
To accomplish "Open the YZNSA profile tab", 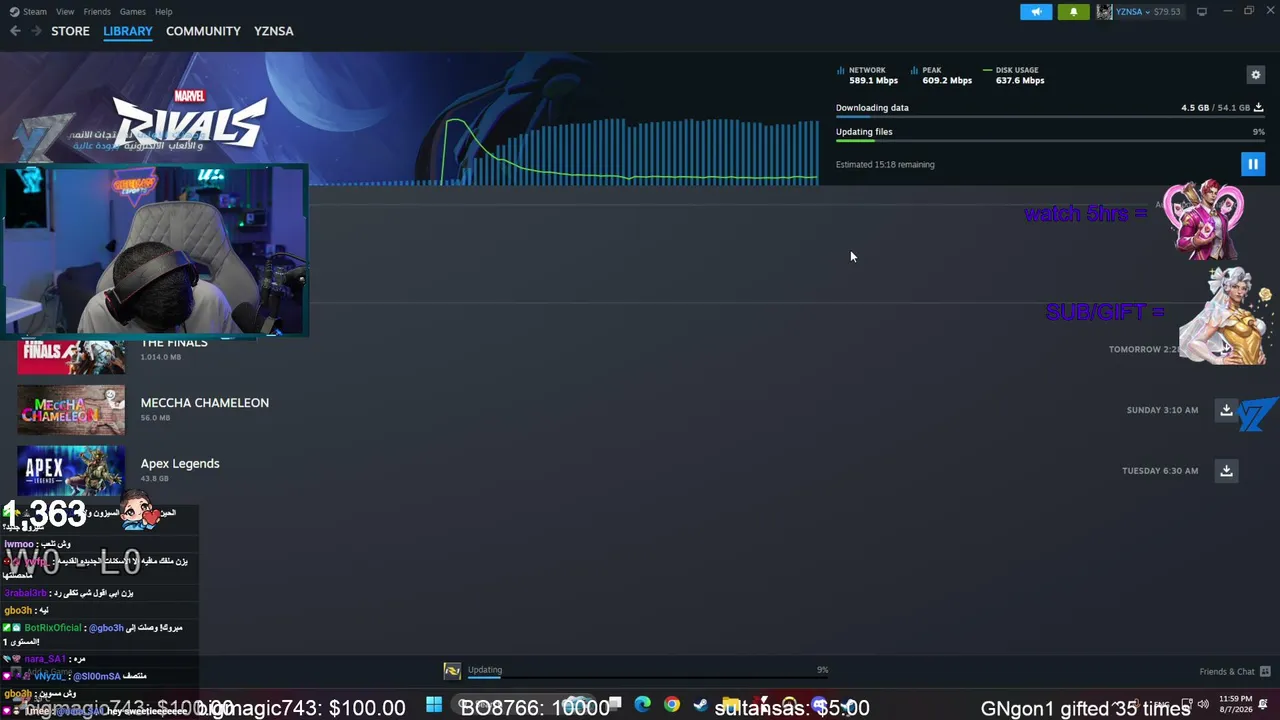I will [x=274, y=31].
